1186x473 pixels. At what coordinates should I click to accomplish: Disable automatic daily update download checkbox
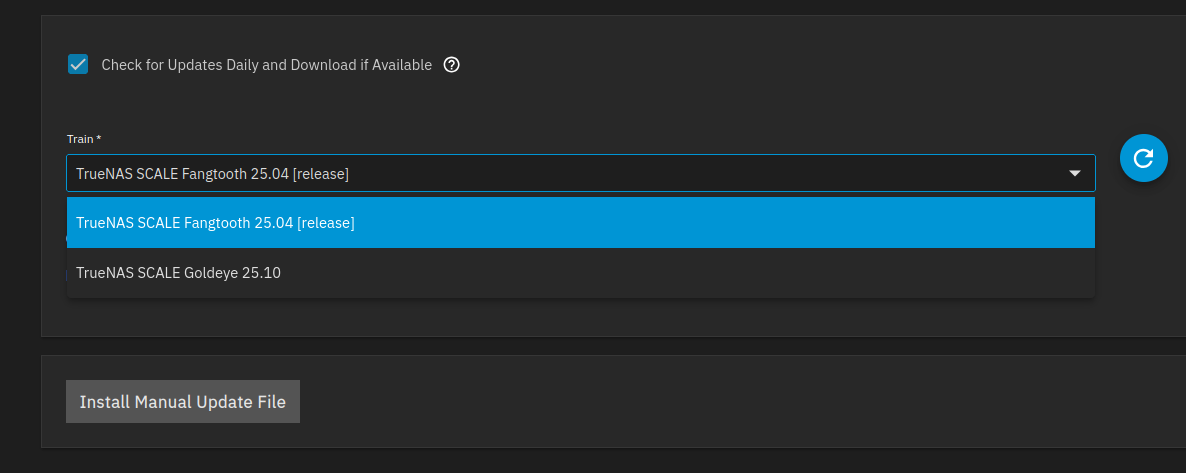coord(78,65)
